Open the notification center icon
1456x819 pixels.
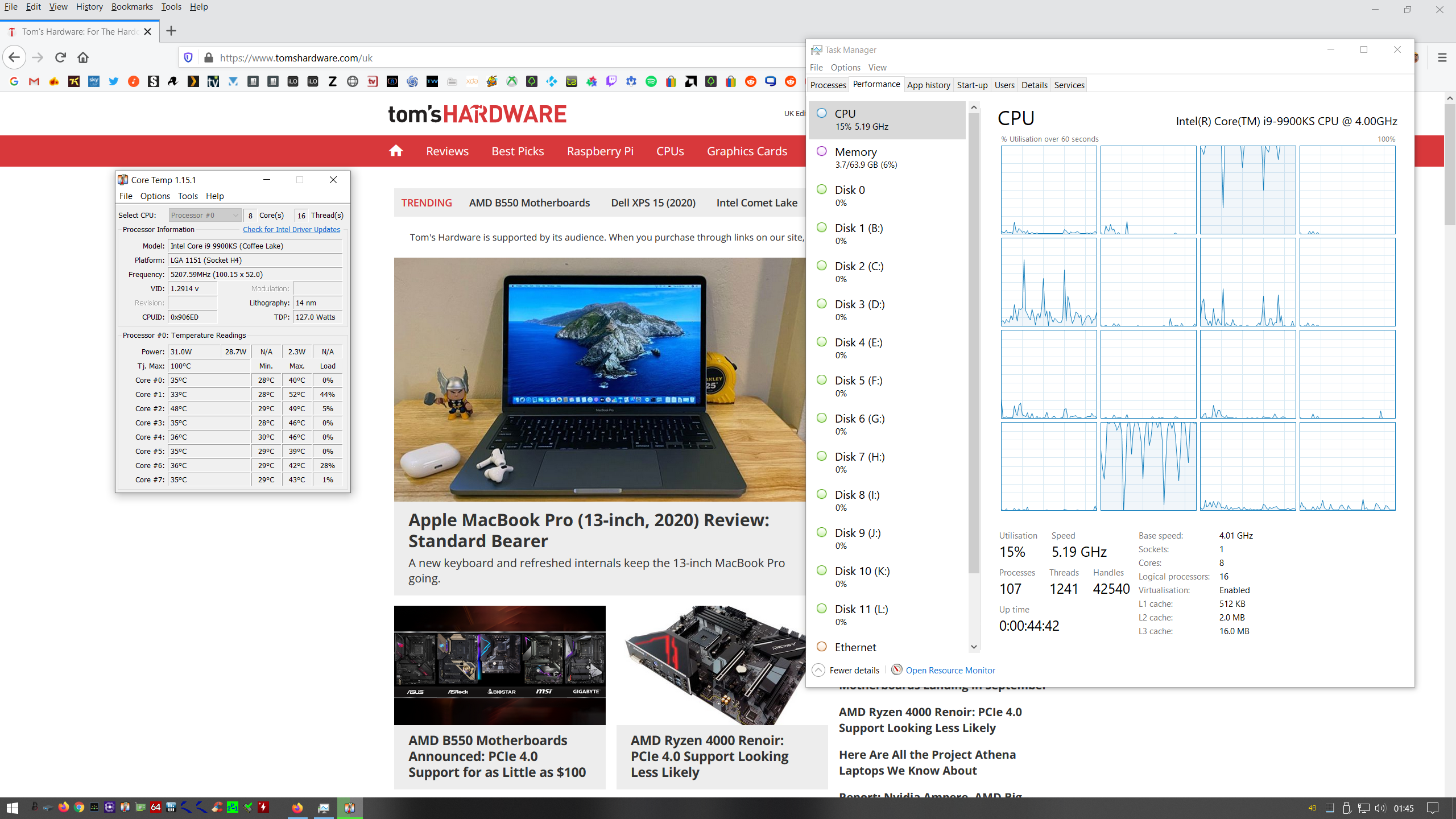click(1433, 808)
